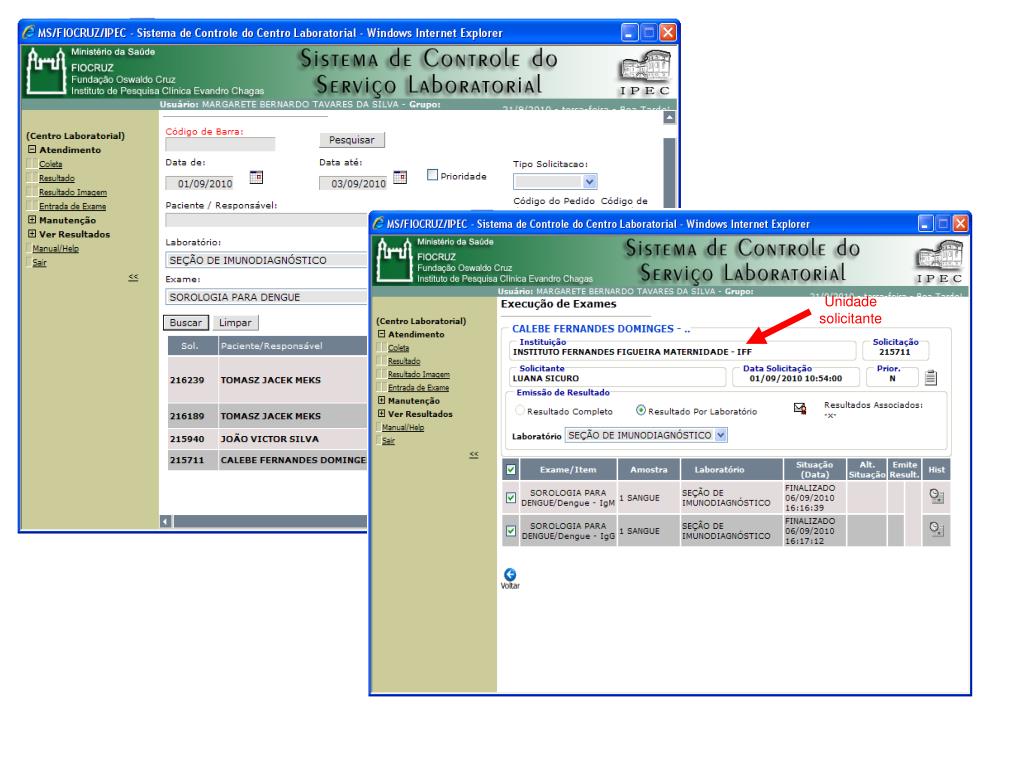This screenshot has height=768, width=1024.
Task: Enable the Prioridade checkbox
Action: pos(433,176)
